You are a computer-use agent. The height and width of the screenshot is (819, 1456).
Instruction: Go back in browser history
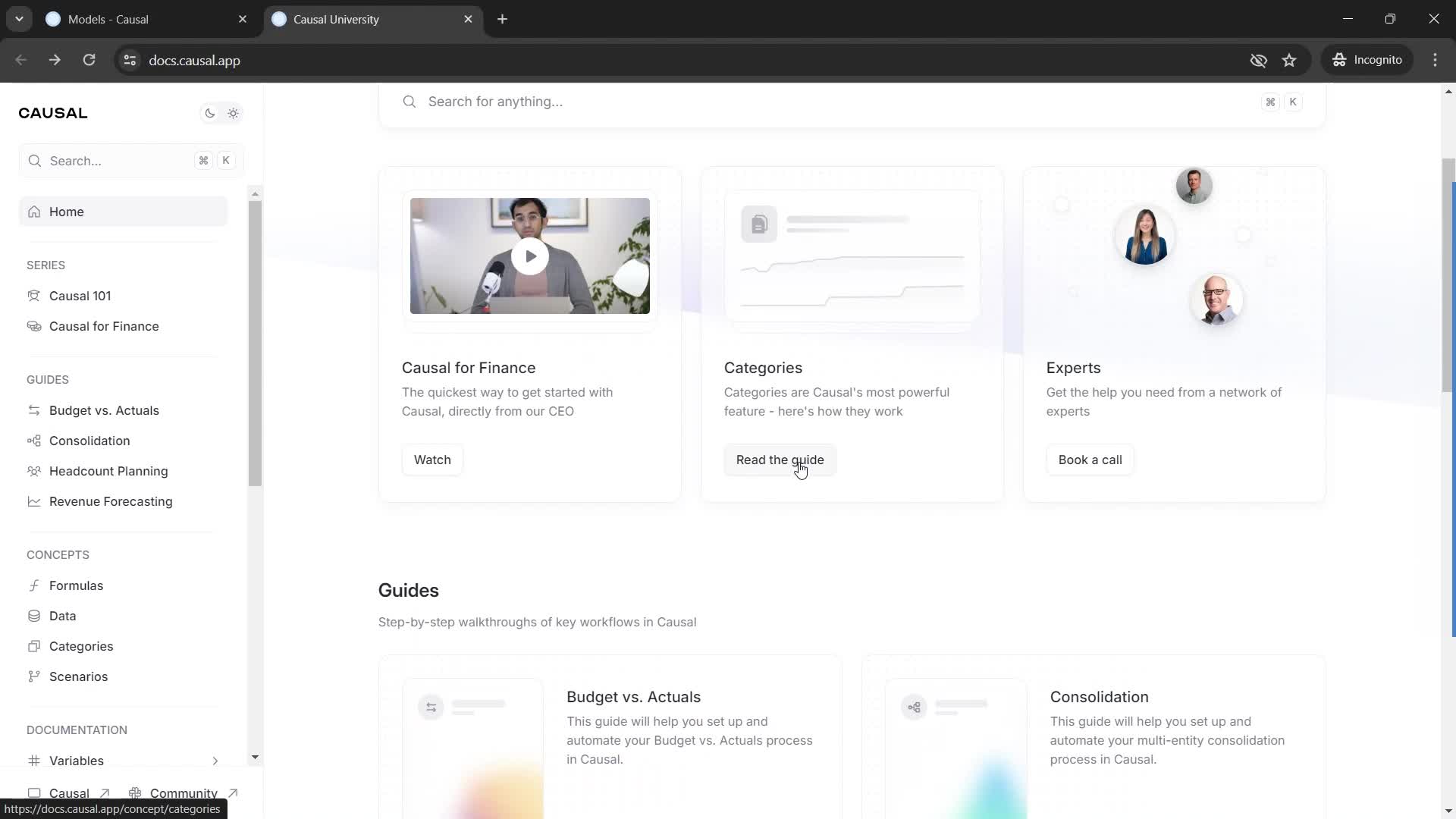click(20, 60)
